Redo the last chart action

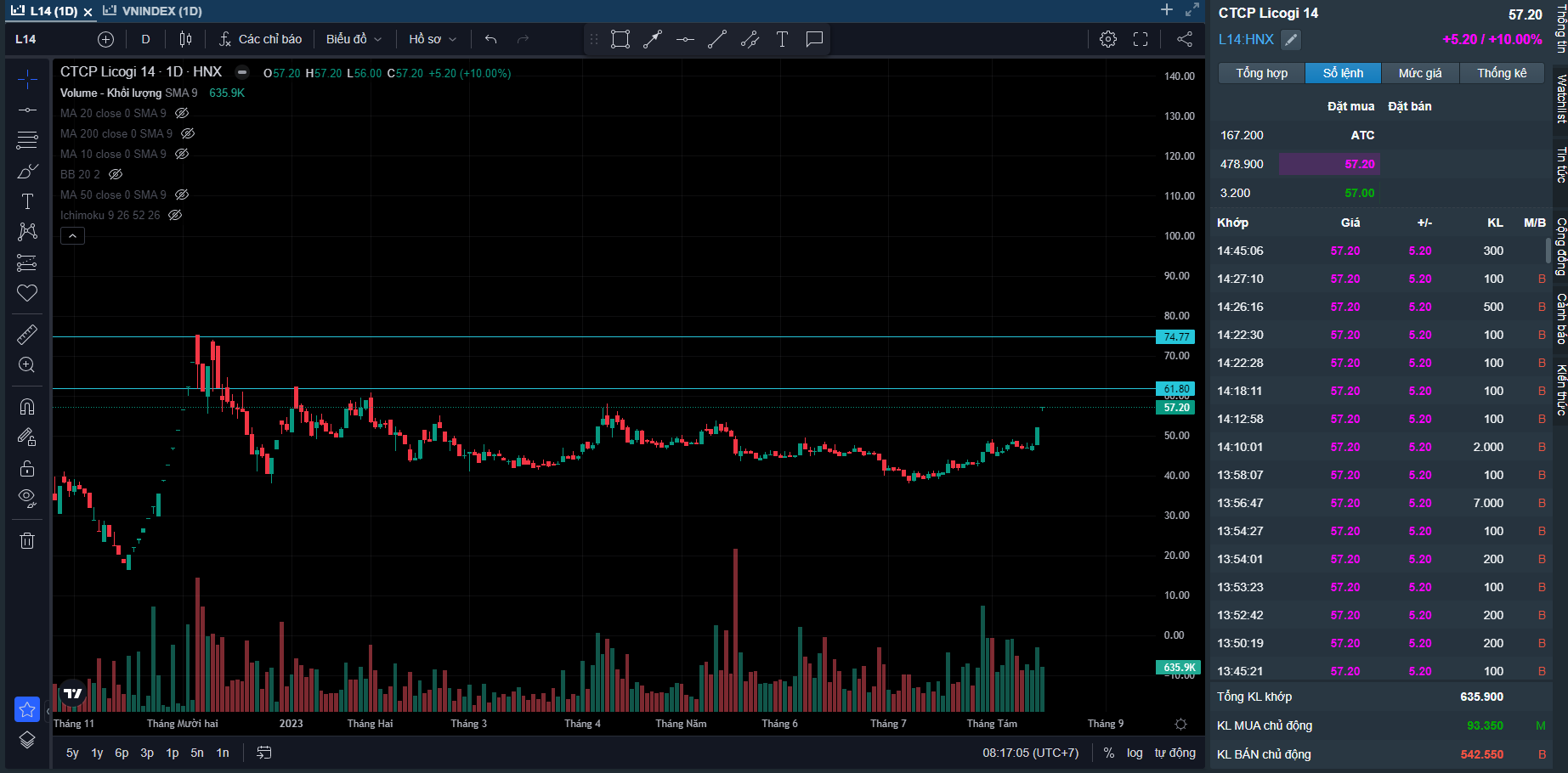(x=523, y=39)
